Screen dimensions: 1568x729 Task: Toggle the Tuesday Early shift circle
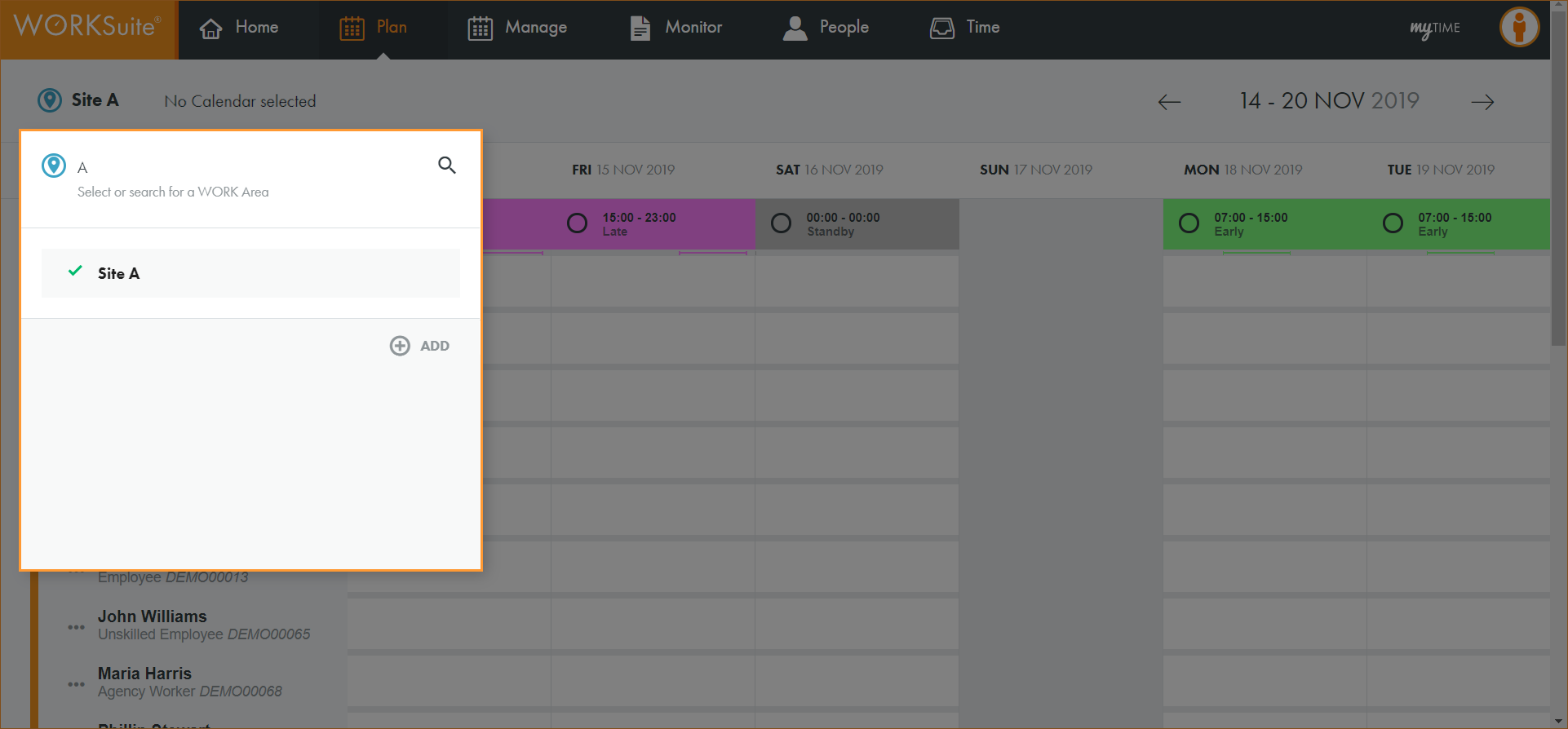pos(1393,223)
